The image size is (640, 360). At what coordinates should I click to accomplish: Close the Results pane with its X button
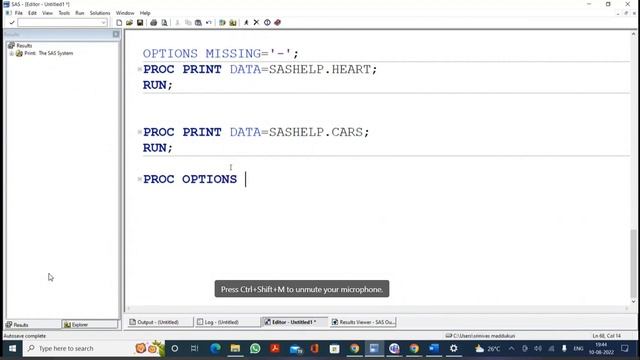coord(116,34)
